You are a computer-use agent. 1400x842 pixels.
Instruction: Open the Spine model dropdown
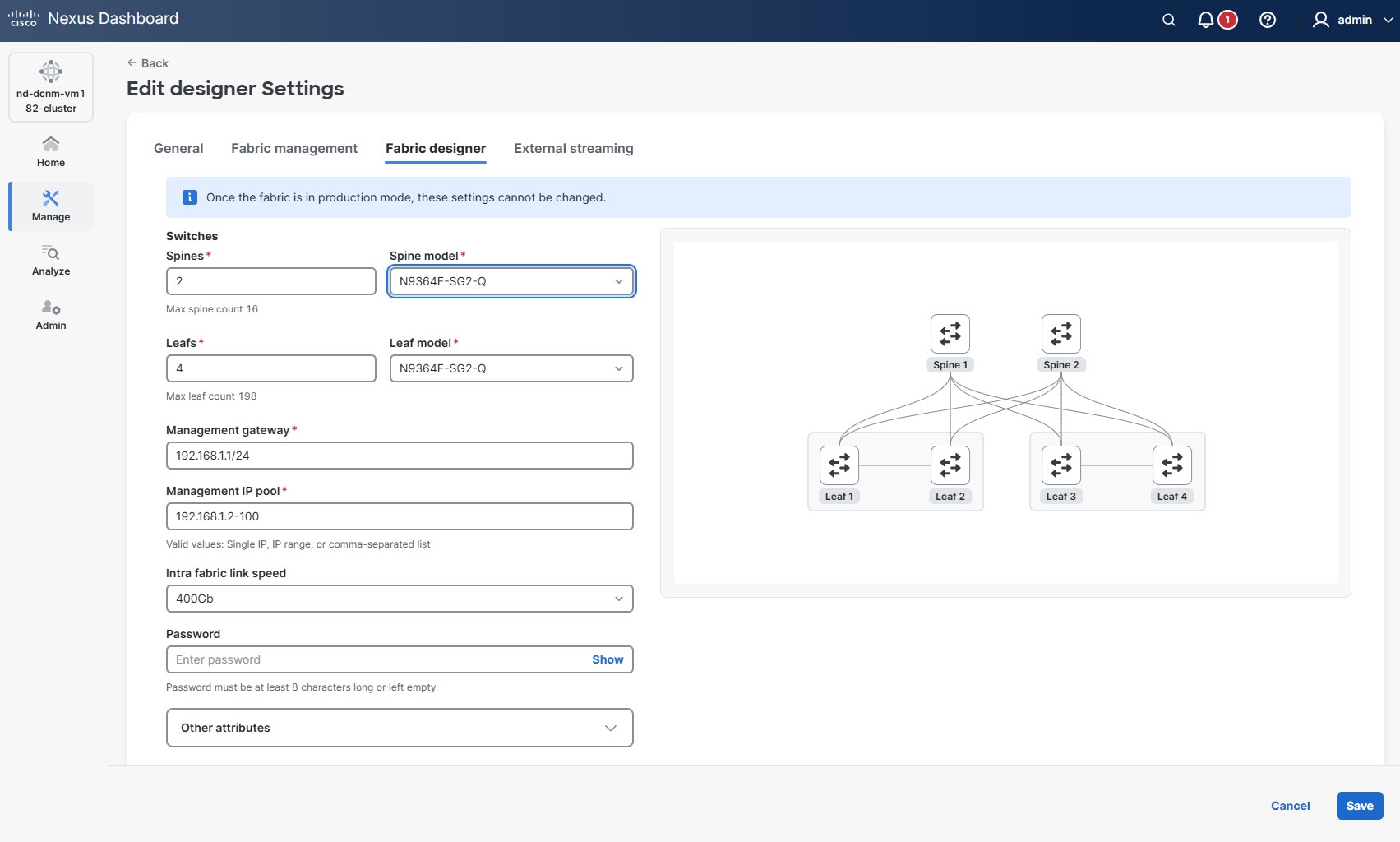pyautogui.click(x=511, y=281)
